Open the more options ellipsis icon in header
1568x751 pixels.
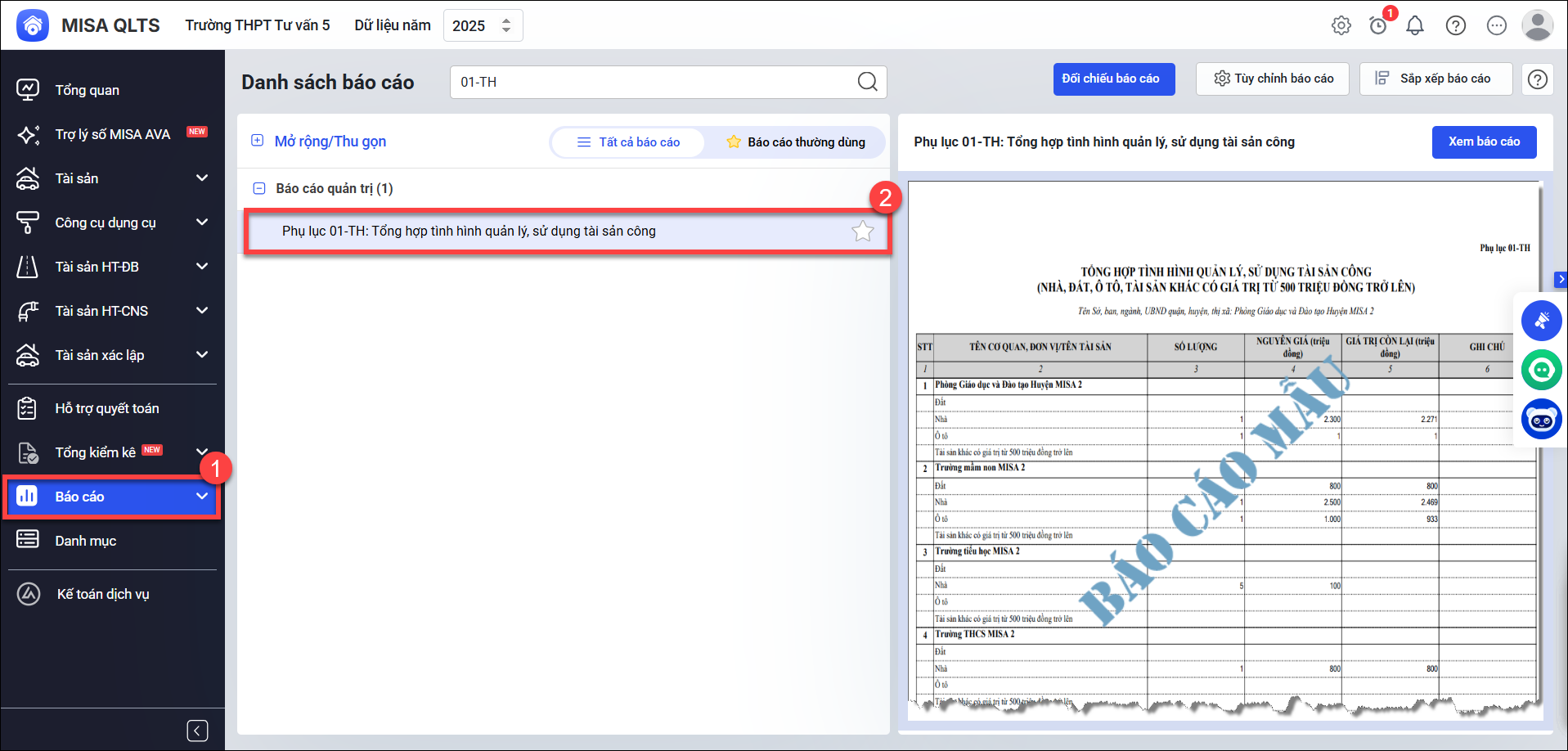click(x=1496, y=25)
